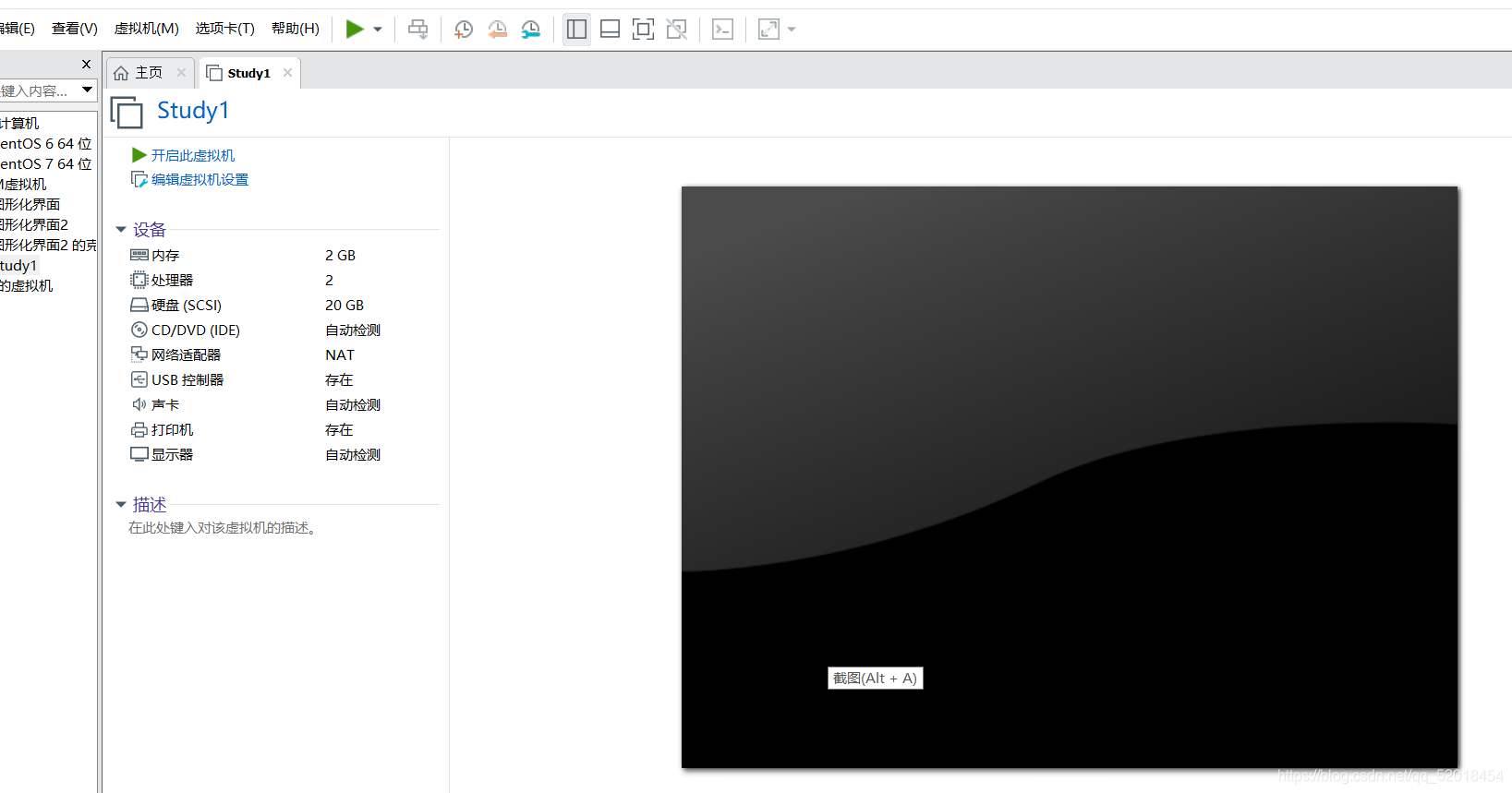Click the memory chip icon
Image resolution: width=1512 pixels, height=793 pixels.
pos(139,255)
